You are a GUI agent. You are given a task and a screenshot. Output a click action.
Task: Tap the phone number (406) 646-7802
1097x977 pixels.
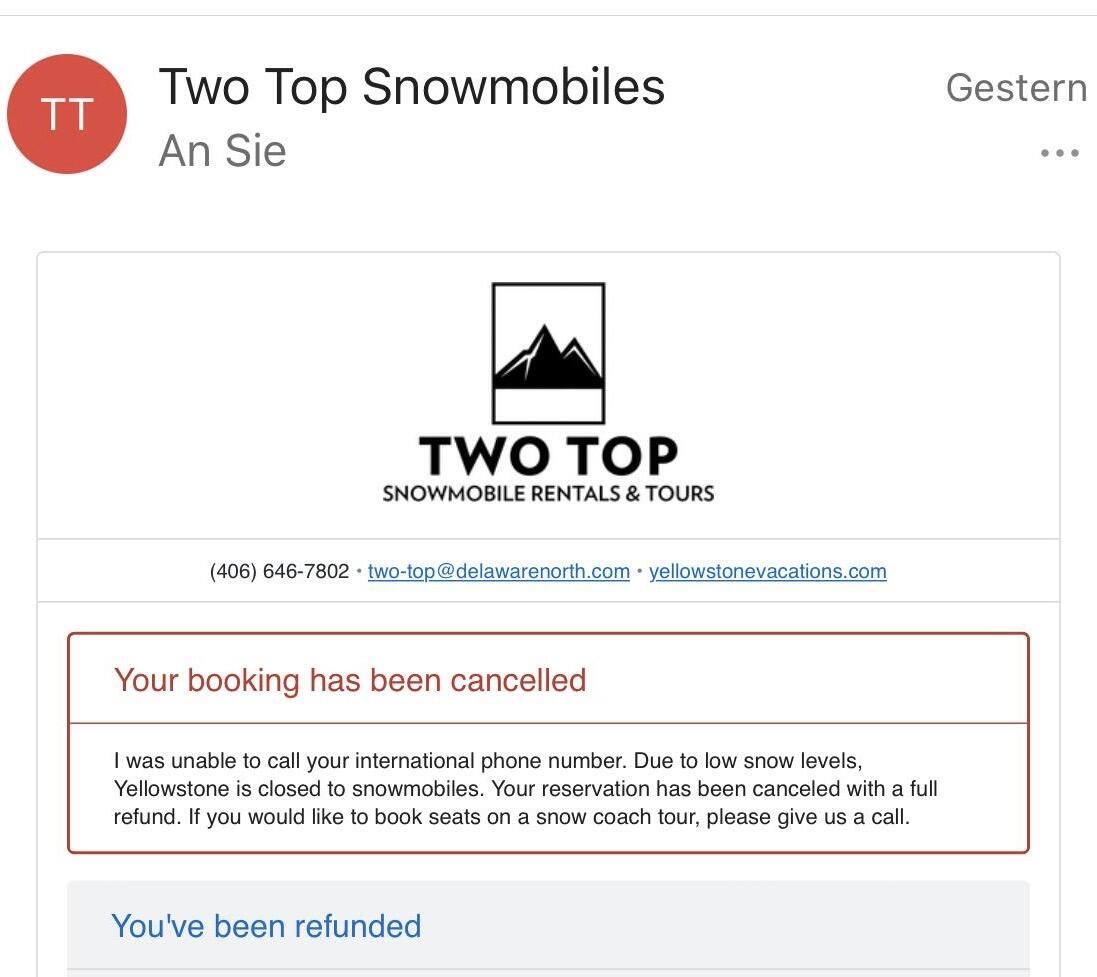279,571
